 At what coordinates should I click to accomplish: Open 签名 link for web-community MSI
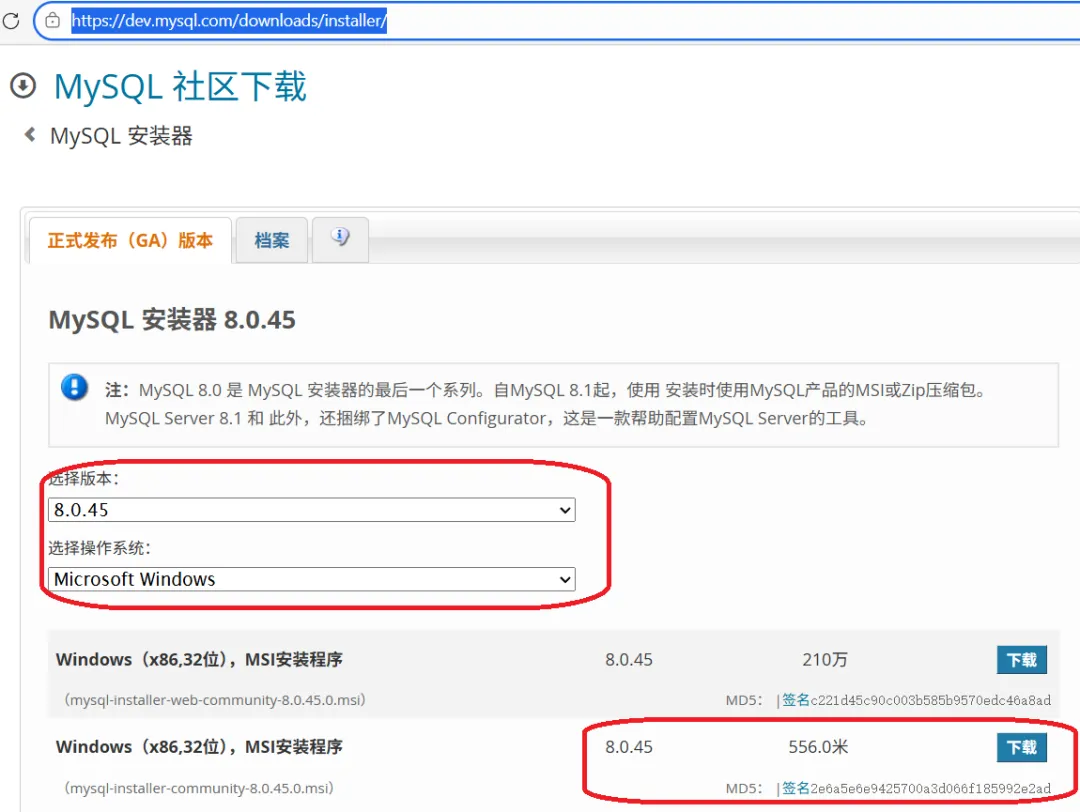click(x=796, y=700)
